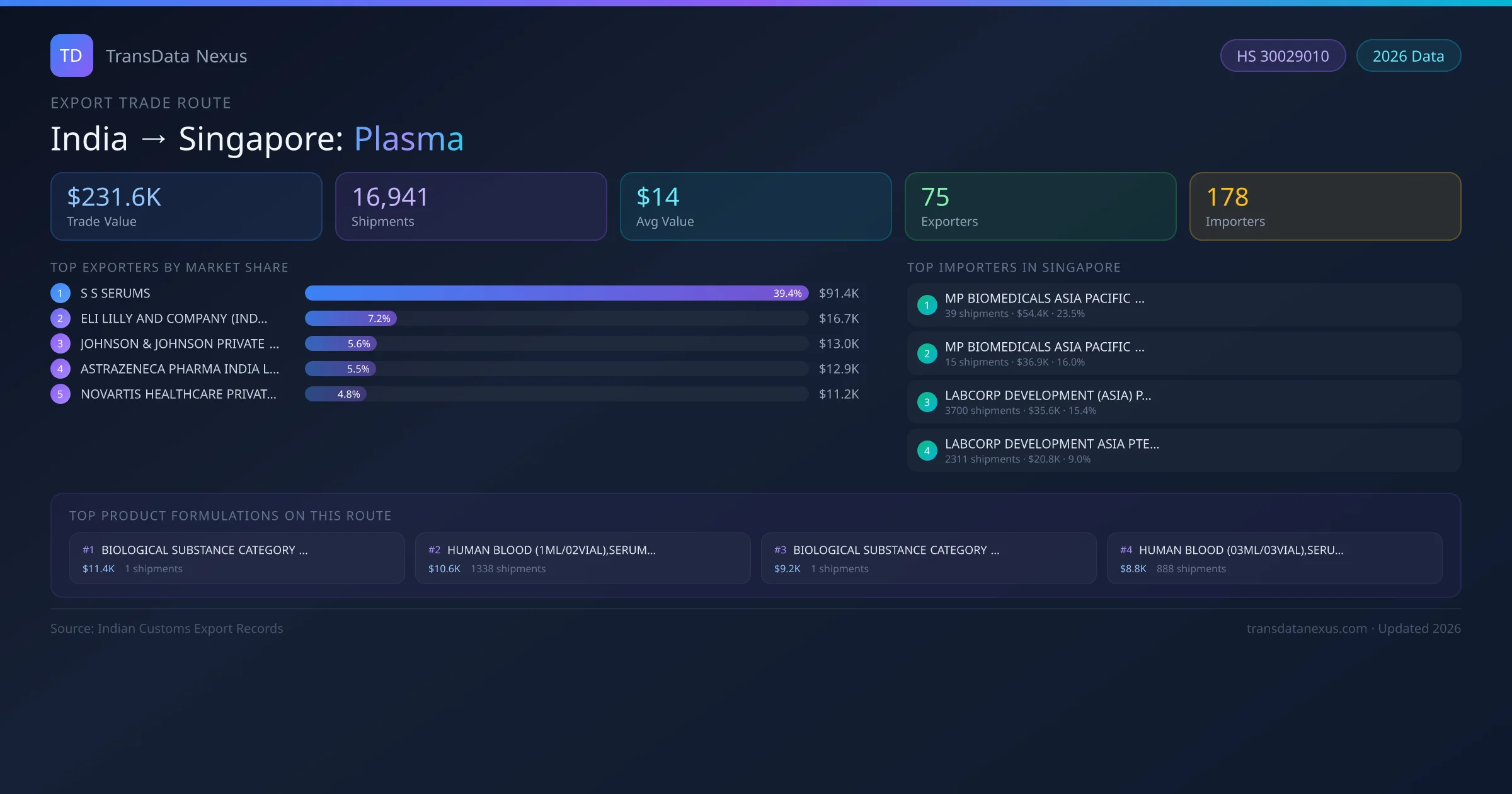Click rank 2 badge beside Eli Lilly
Screen dimensions: 1512x794
point(60,318)
